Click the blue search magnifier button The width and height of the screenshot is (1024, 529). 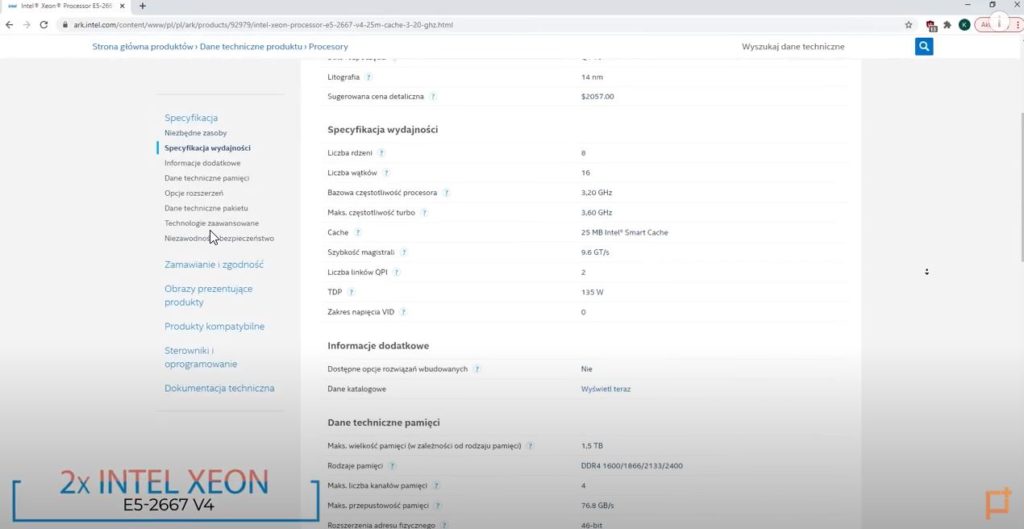pyautogui.click(x=923, y=46)
